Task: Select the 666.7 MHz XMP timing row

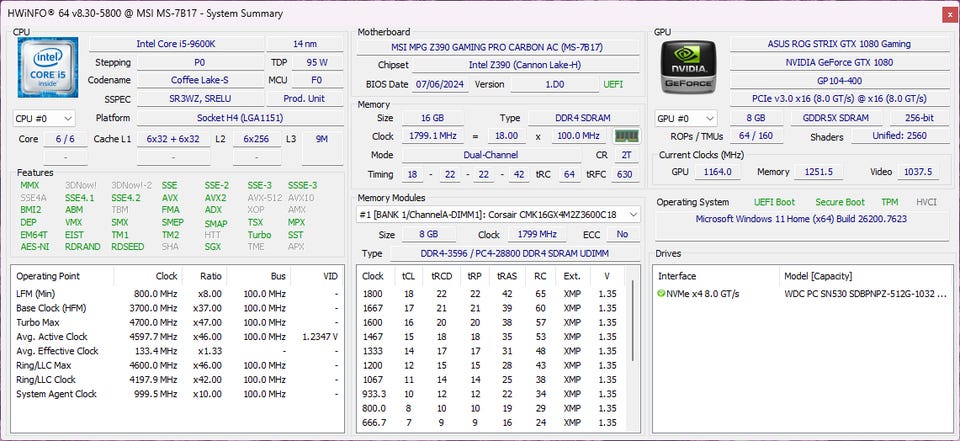Action: pos(492,423)
